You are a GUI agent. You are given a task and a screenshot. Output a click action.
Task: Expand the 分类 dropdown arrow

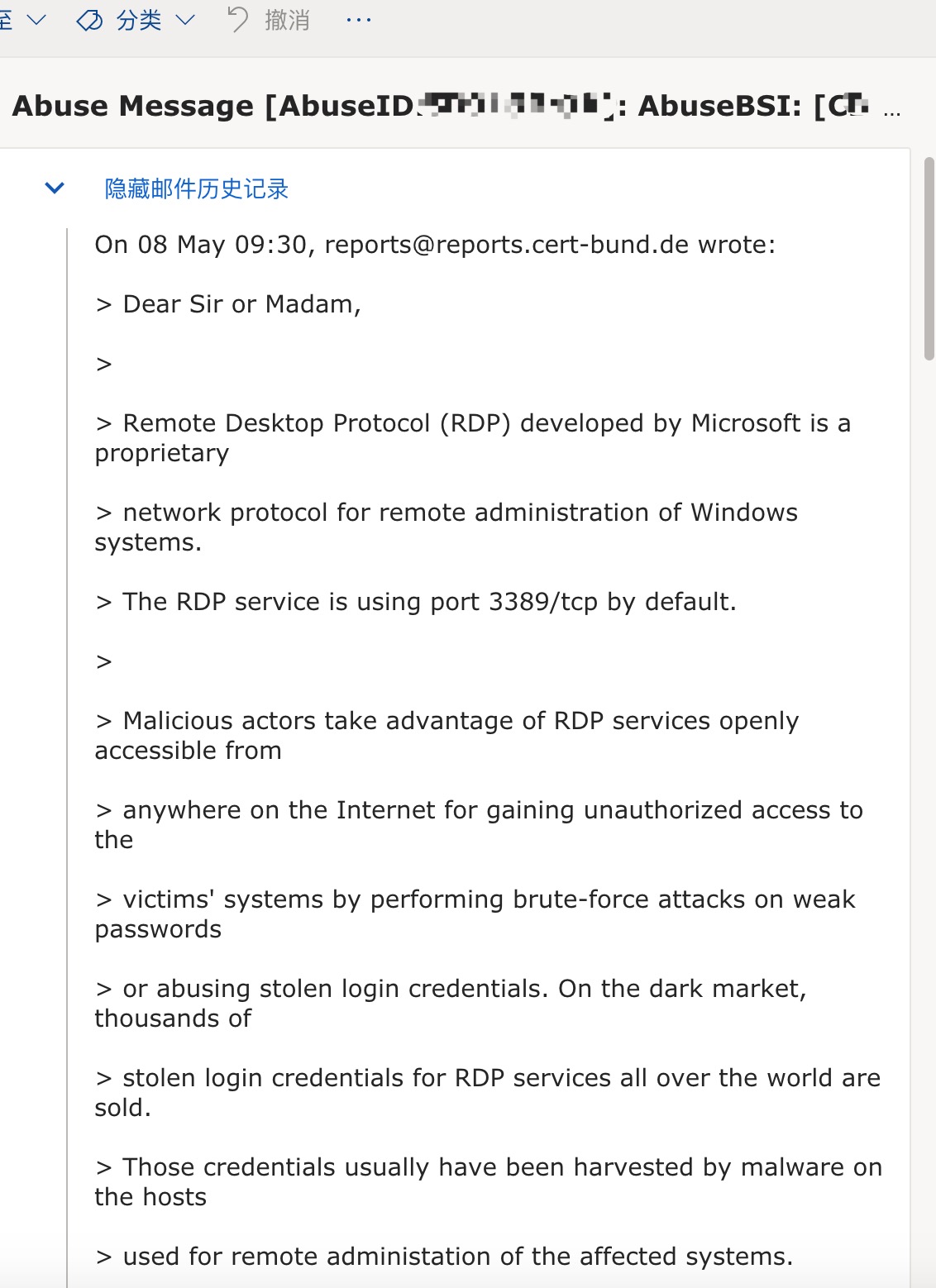[185, 21]
